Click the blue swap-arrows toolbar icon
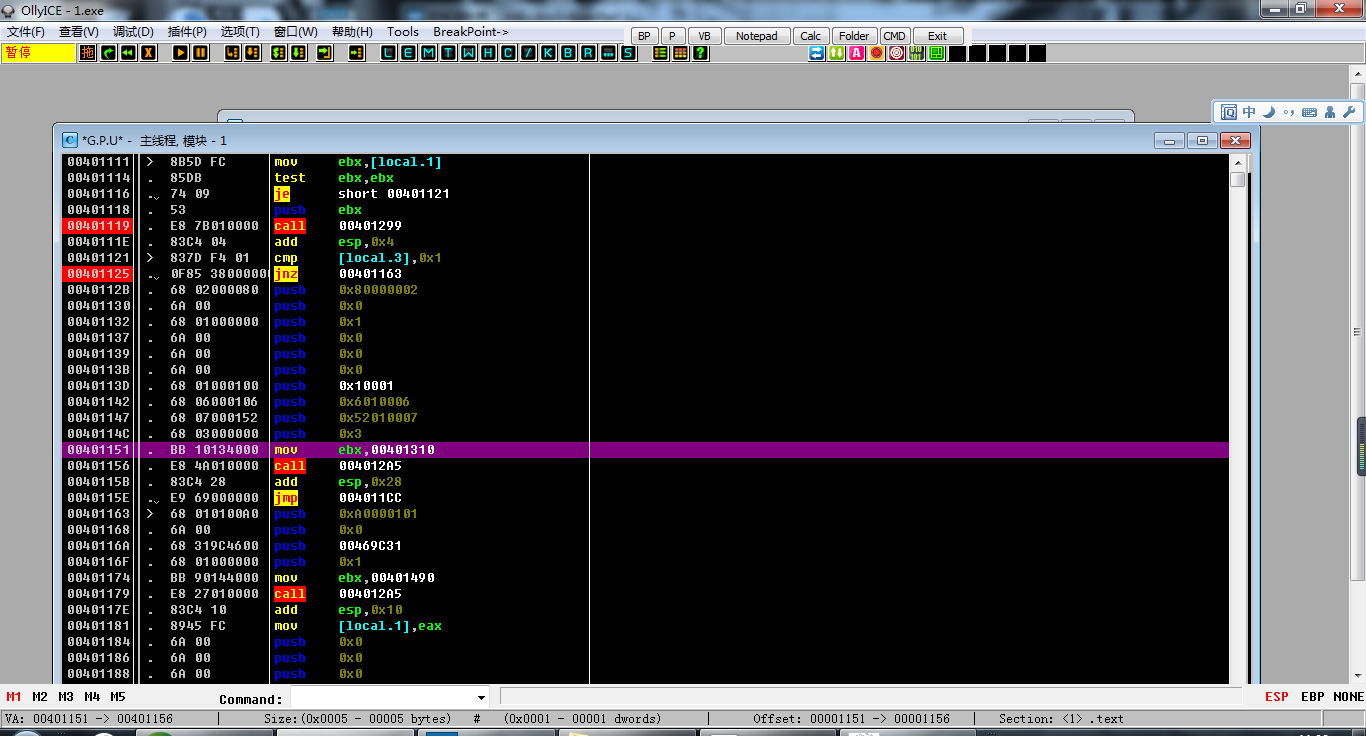 pos(816,53)
